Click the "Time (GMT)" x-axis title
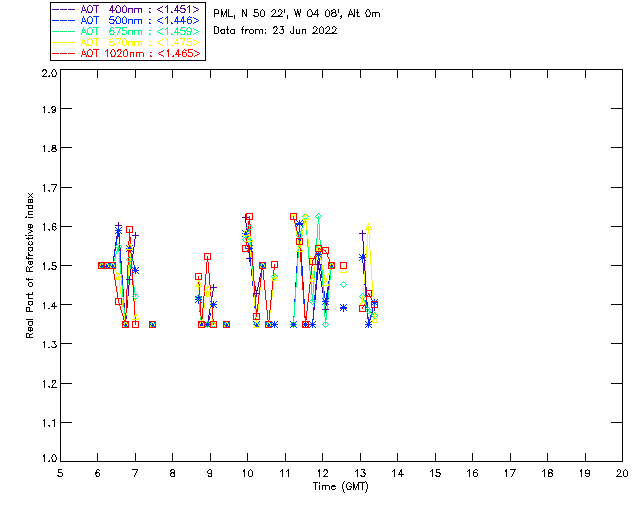The width and height of the screenshot is (640, 512). [341, 485]
